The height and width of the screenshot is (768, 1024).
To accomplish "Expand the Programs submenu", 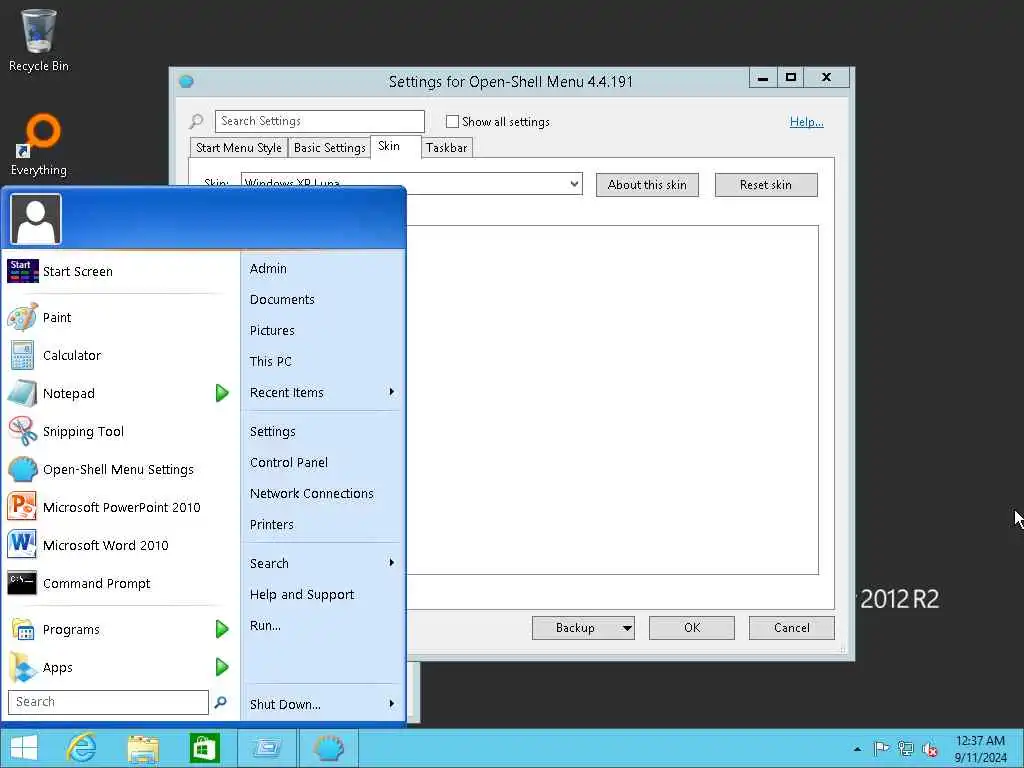I will click(222, 630).
